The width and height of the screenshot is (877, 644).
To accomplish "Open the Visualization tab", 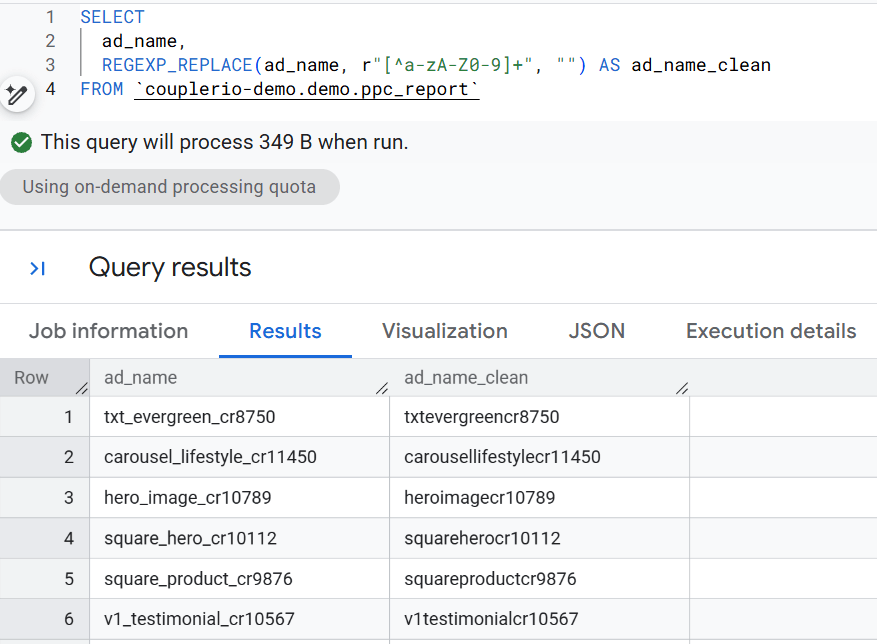I will [x=445, y=331].
